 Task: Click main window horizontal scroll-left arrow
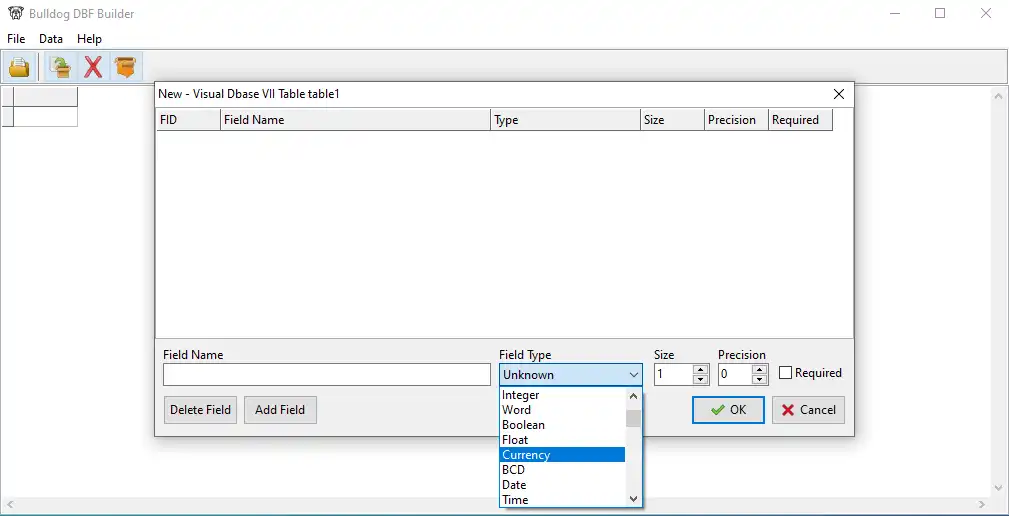pyautogui.click(x=10, y=504)
